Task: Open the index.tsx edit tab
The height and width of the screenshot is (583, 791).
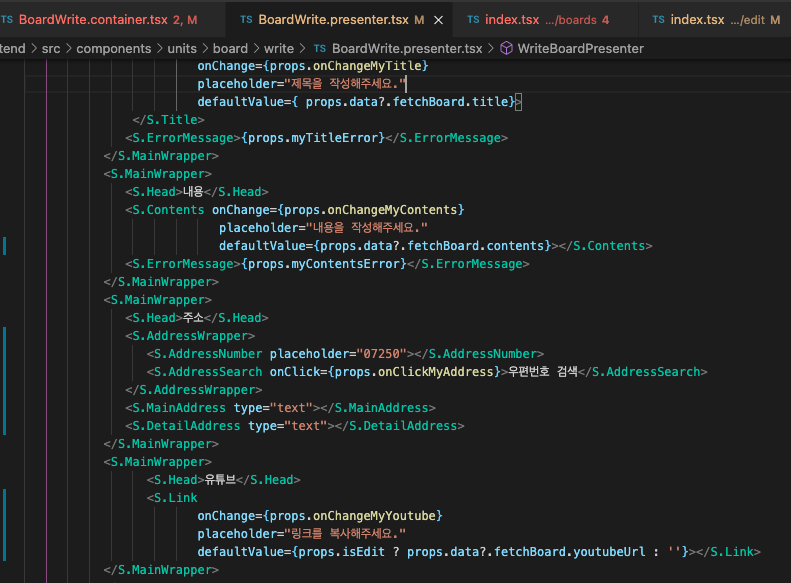Action: pos(716,20)
